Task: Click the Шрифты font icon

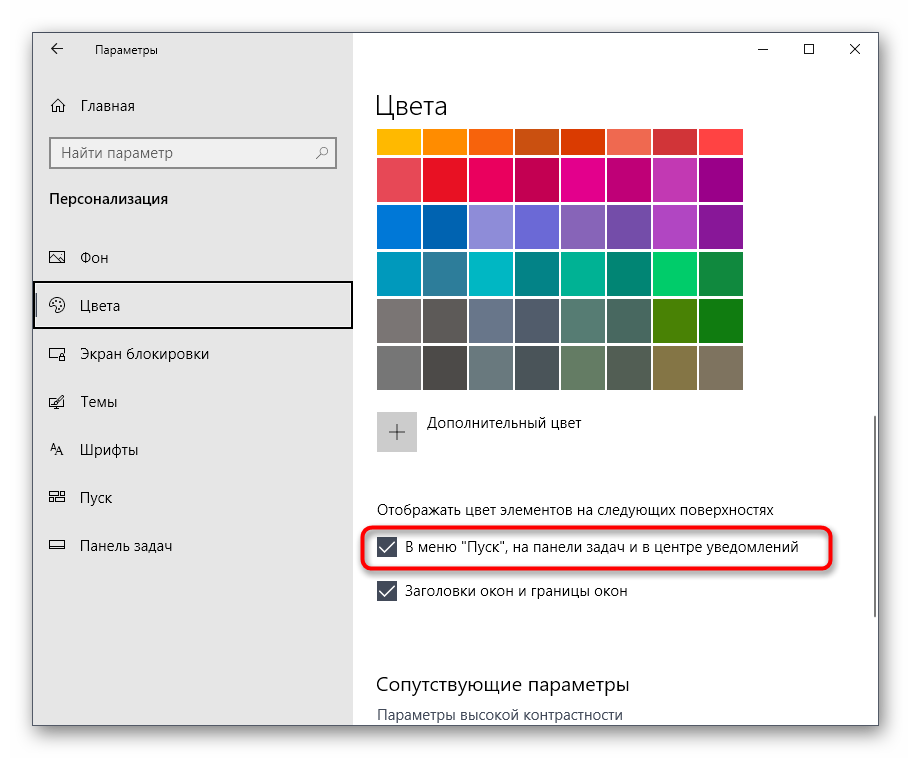Action: 58,450
